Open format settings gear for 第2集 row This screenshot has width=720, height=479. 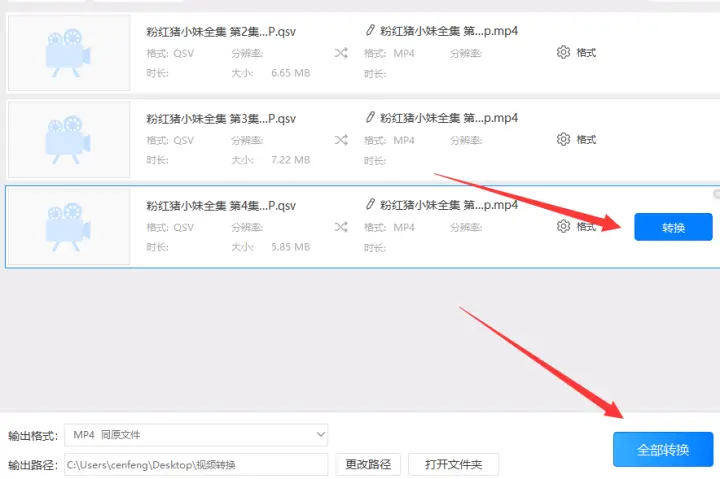563,52
